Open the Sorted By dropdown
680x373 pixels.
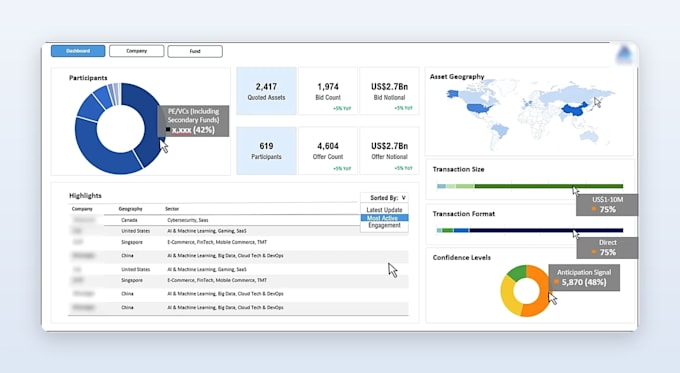[x=384, y=198]
